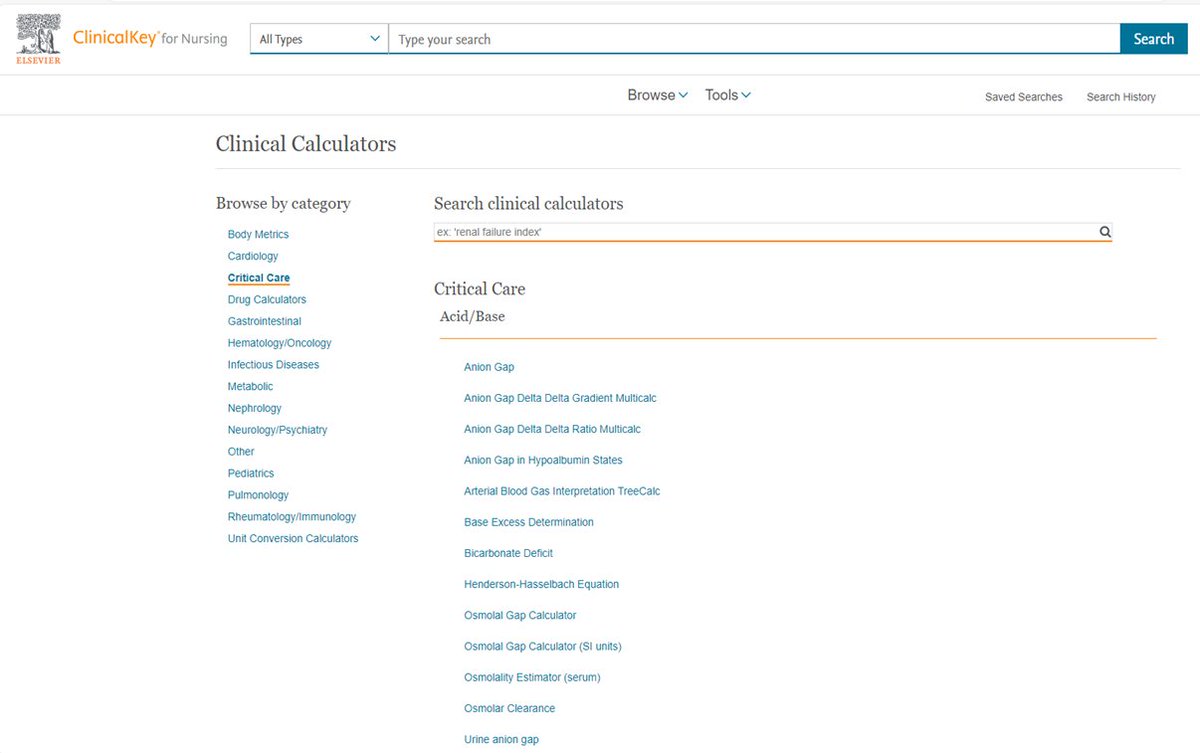Select the Cardiology category

253,256
